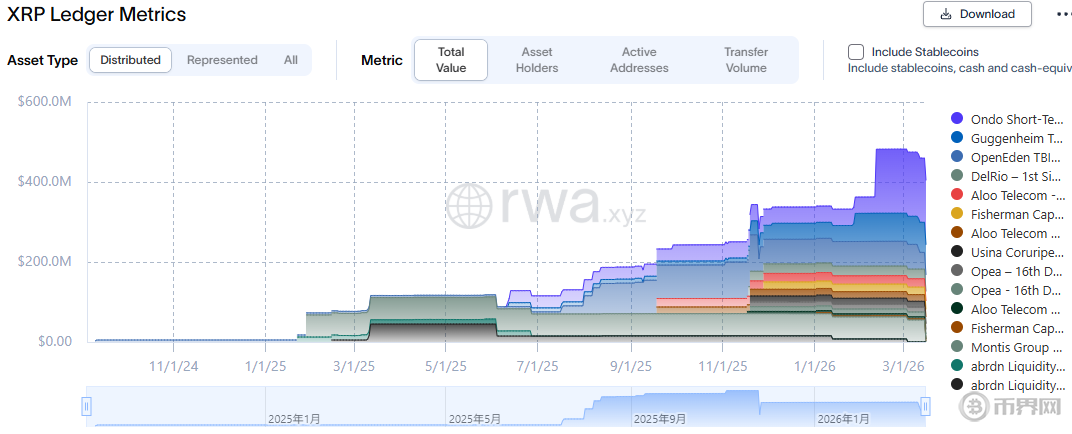Click the 7/1/25 x-axis date label
This screenshot has height=434, width=1072.
coord(537,366)
